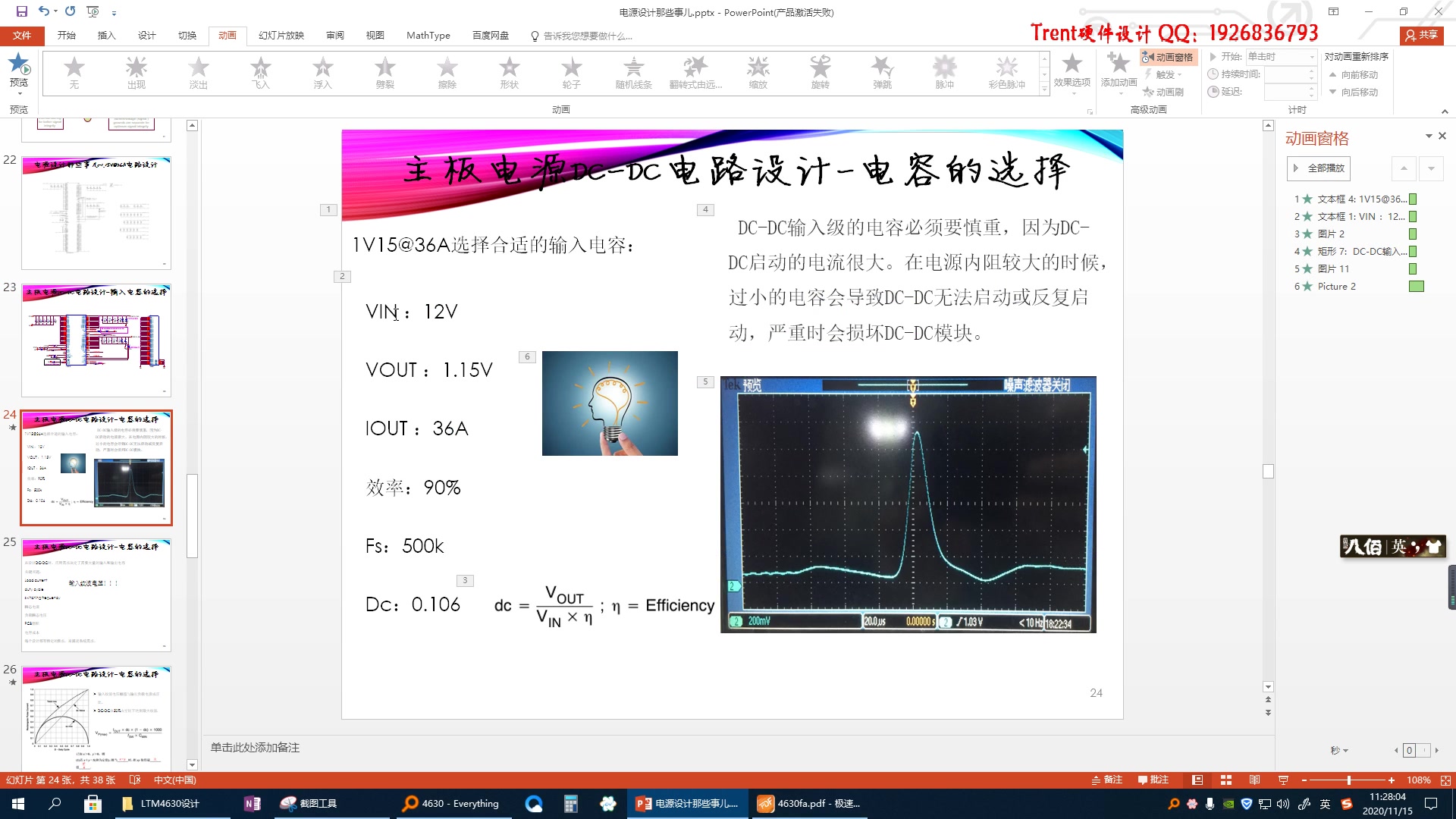Click the Save icon in quick access toolbar
The height and width of the screenshot is (819, 1456).
point(21,11)
